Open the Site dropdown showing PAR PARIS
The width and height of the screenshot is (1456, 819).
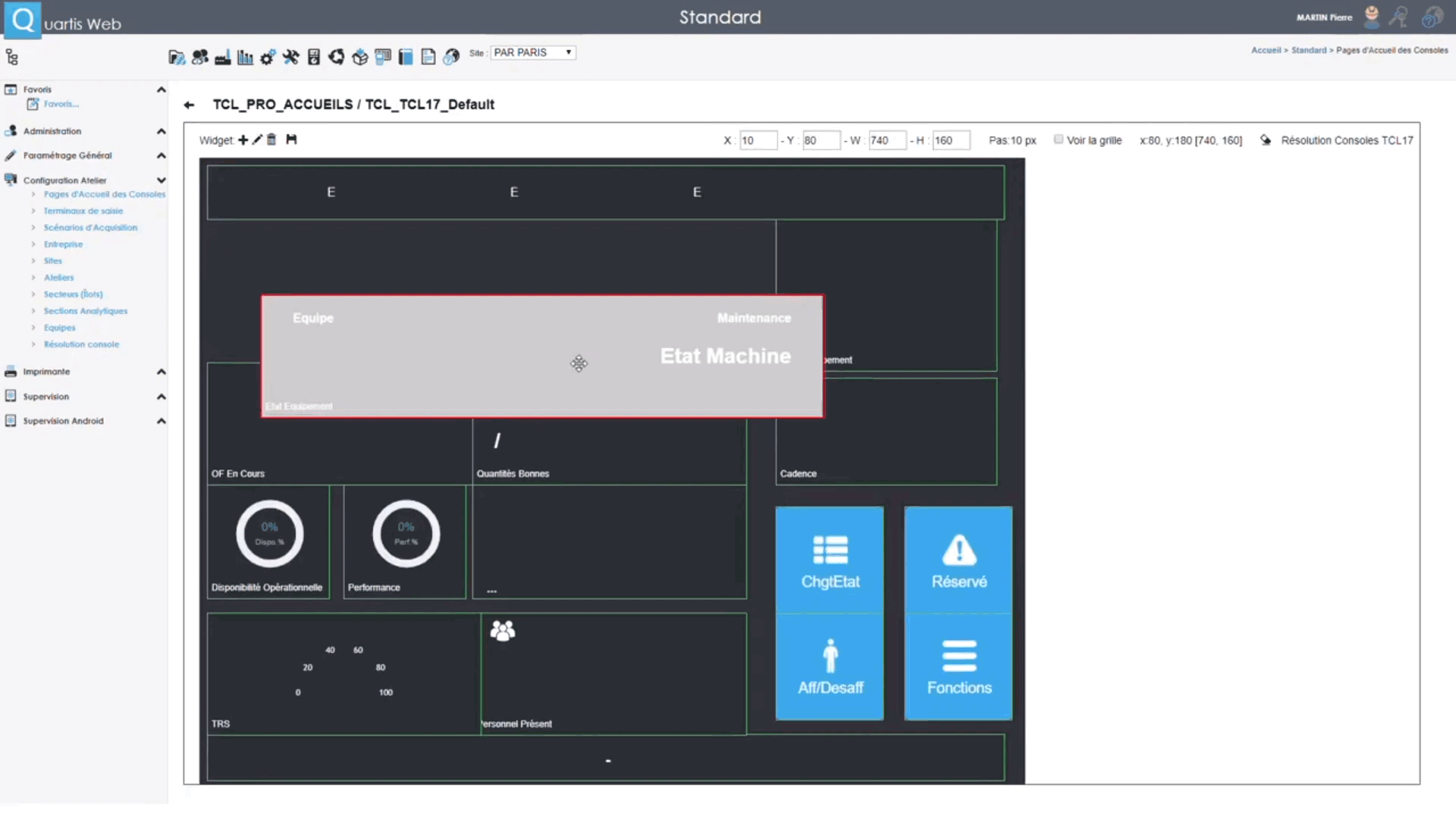533,52
